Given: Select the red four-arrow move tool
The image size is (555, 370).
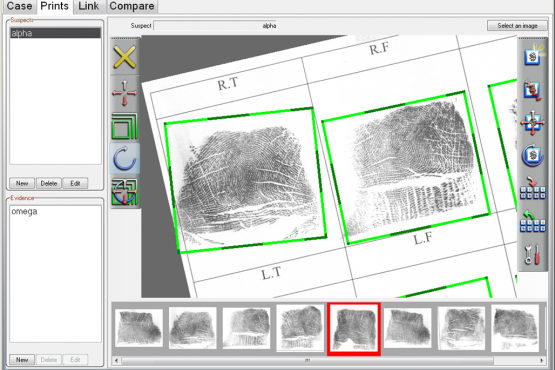Looking at the screenshot, I should (x=125, y=93).
